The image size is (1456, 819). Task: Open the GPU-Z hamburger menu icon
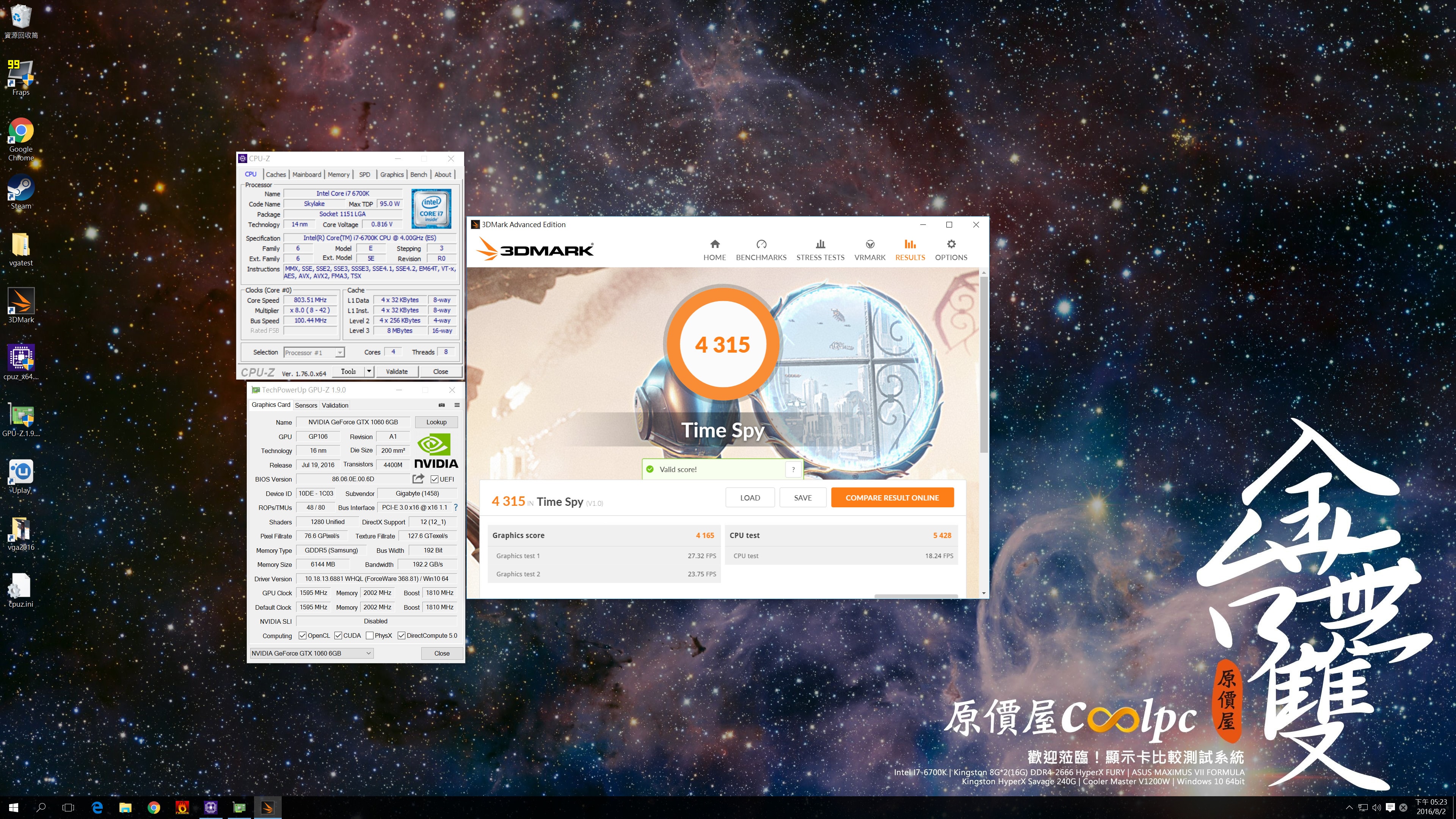coord(457,405)
